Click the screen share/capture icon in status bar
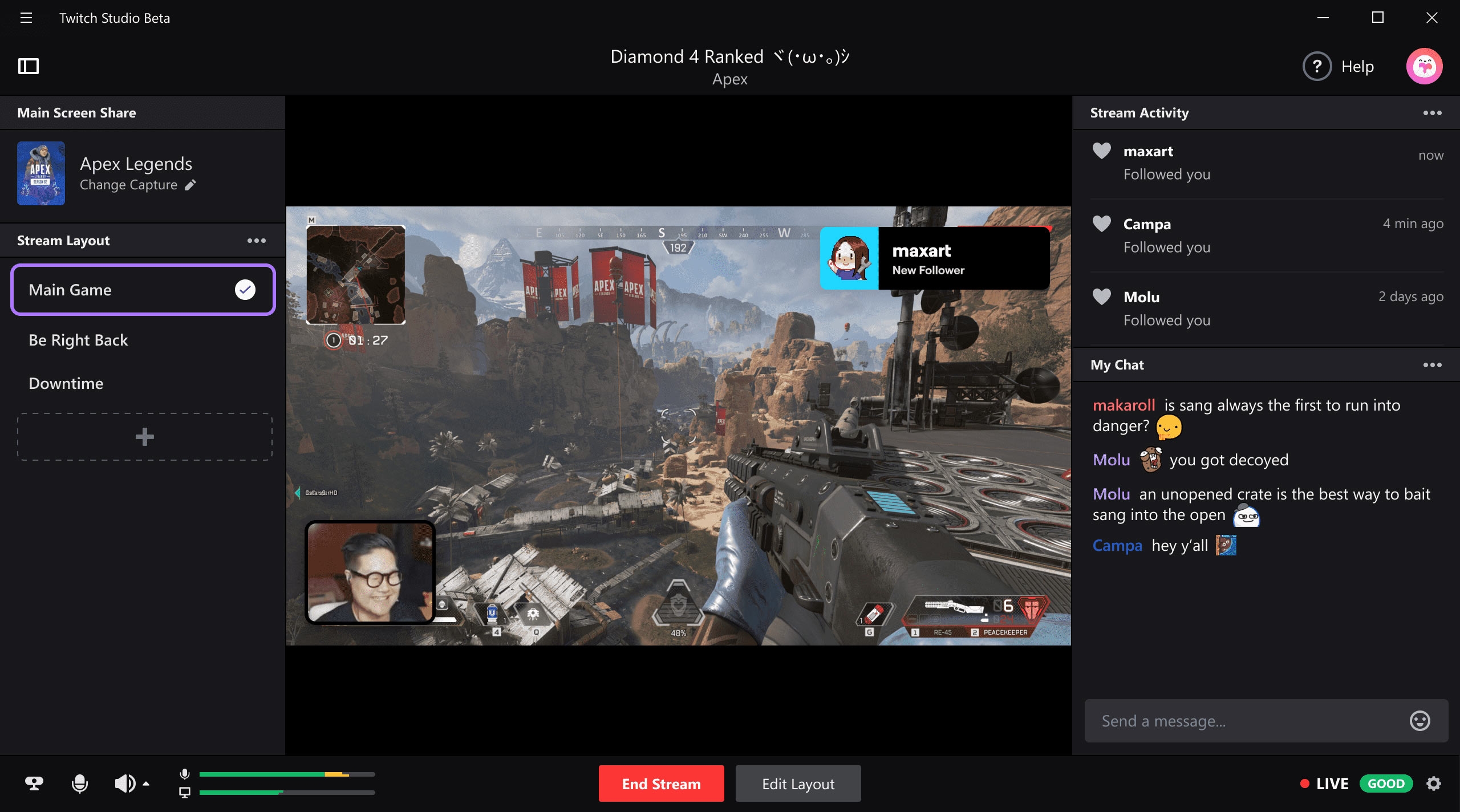Image resolution: width=1460 pixels, height=812 pixels. point(183,792)
